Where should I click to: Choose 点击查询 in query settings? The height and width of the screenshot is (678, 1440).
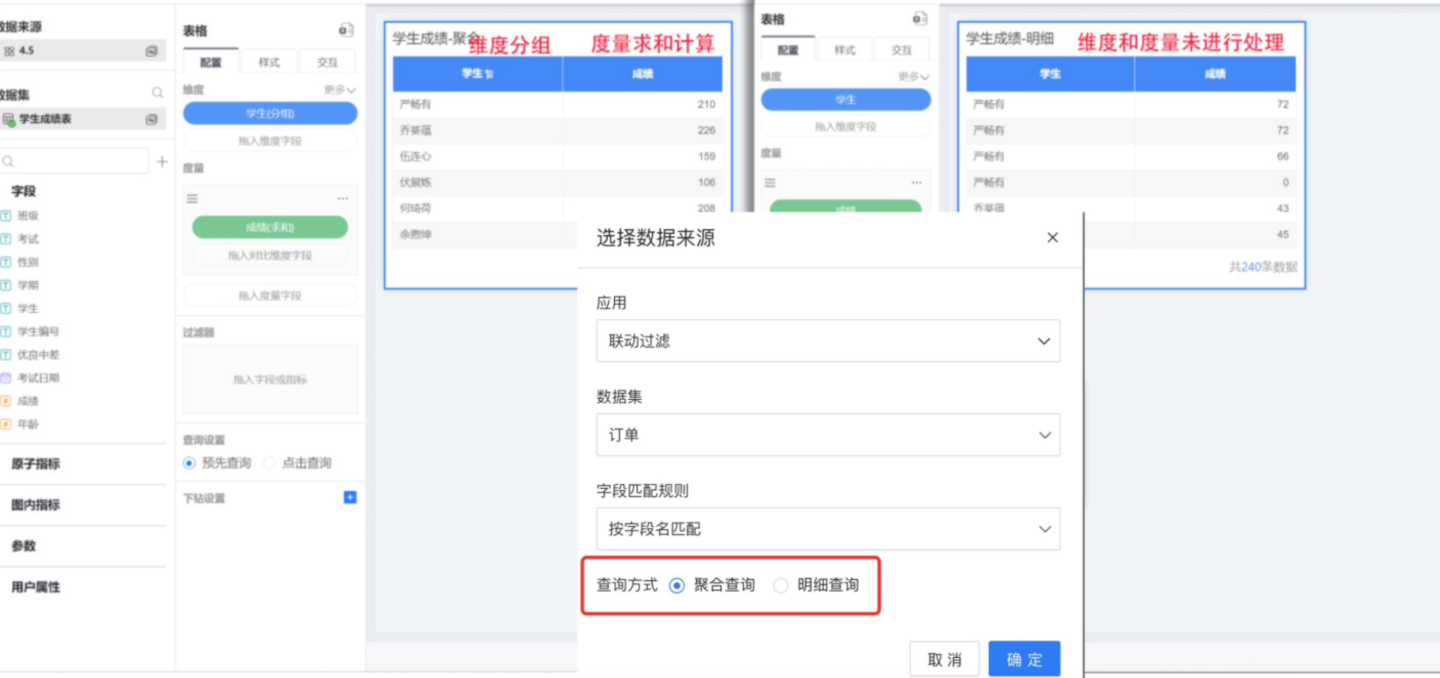click(270, 463)
